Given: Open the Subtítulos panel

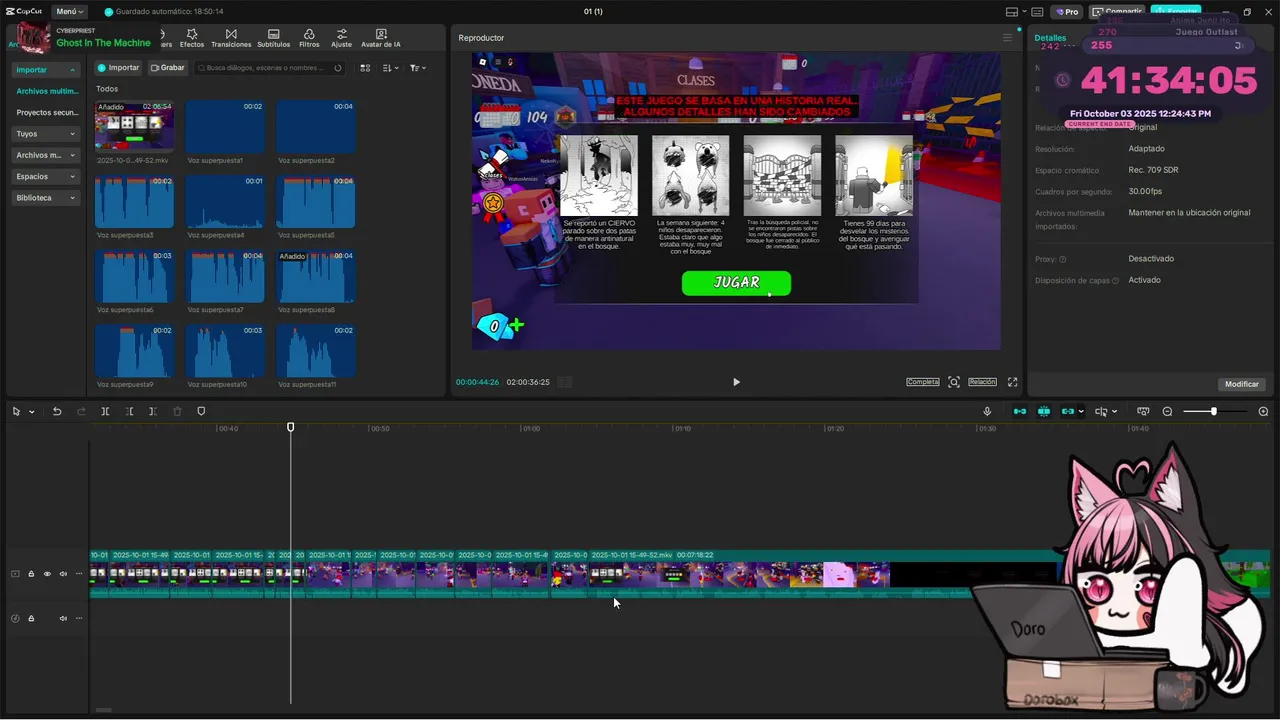Looking at the screenshot, I should (273, 38).
